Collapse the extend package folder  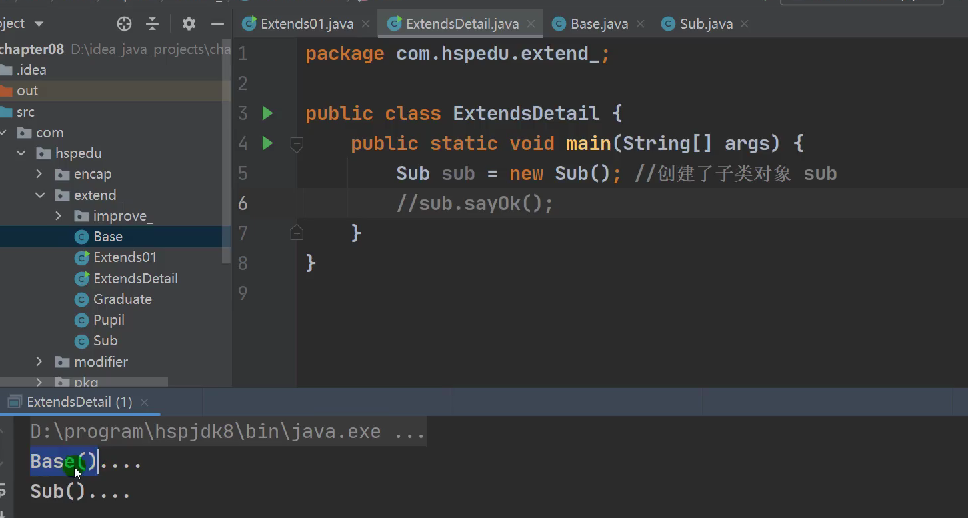click(x=40, y=195)
